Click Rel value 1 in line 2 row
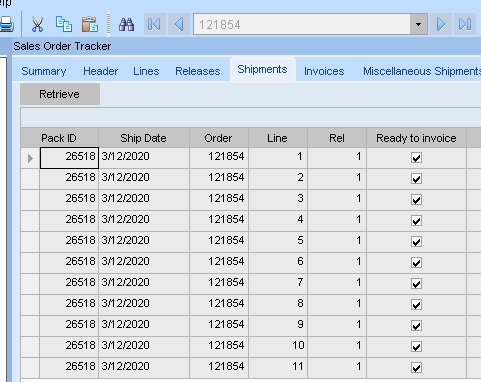 click(x=337, y=179)
